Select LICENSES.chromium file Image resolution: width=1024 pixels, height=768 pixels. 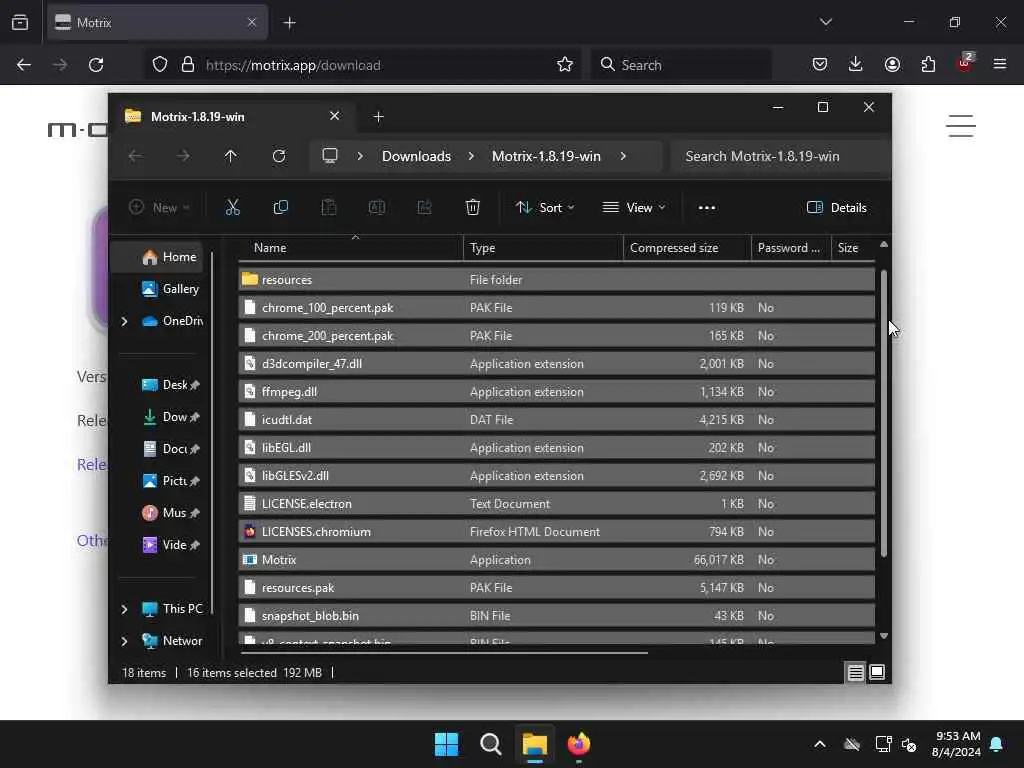[x=556, y=532]
